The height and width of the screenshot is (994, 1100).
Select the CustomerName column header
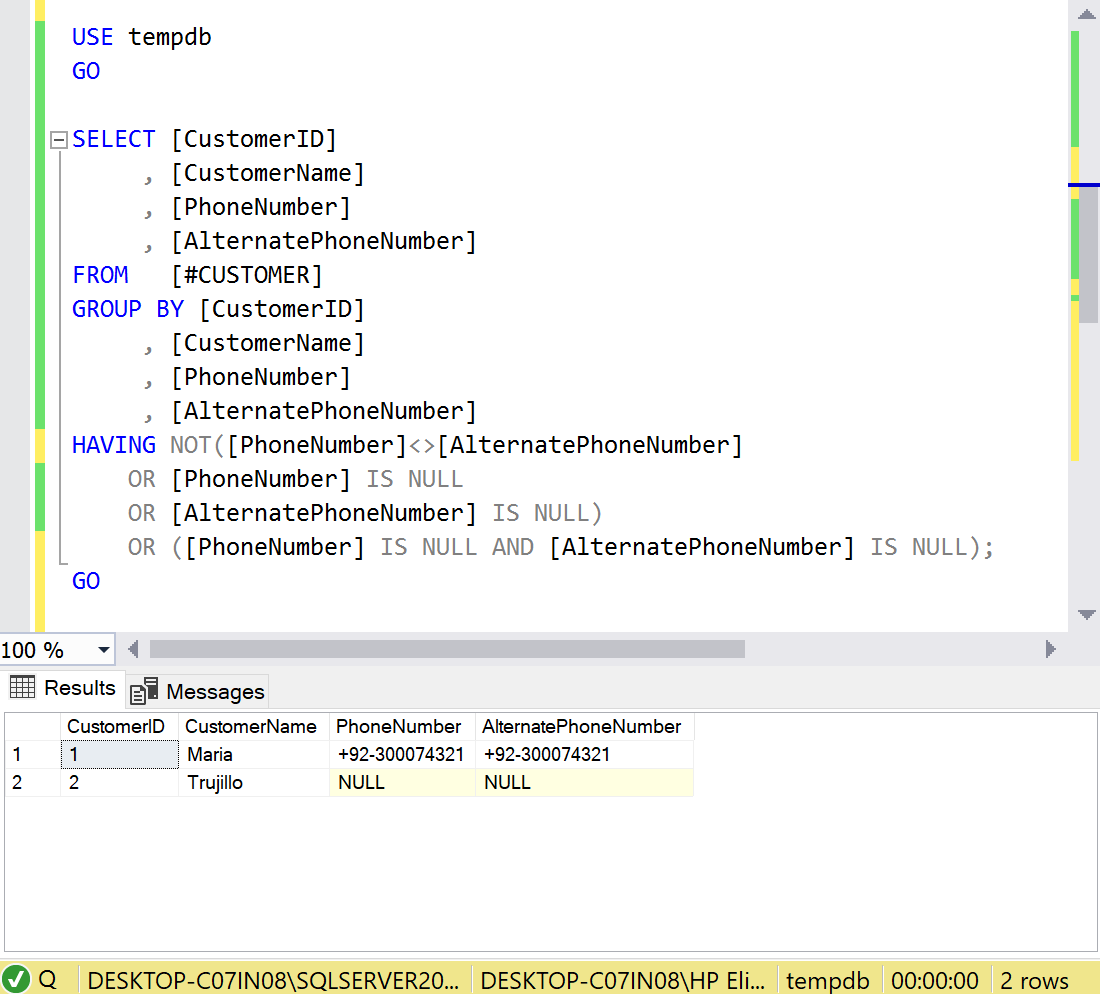click(x=251, y=727)
